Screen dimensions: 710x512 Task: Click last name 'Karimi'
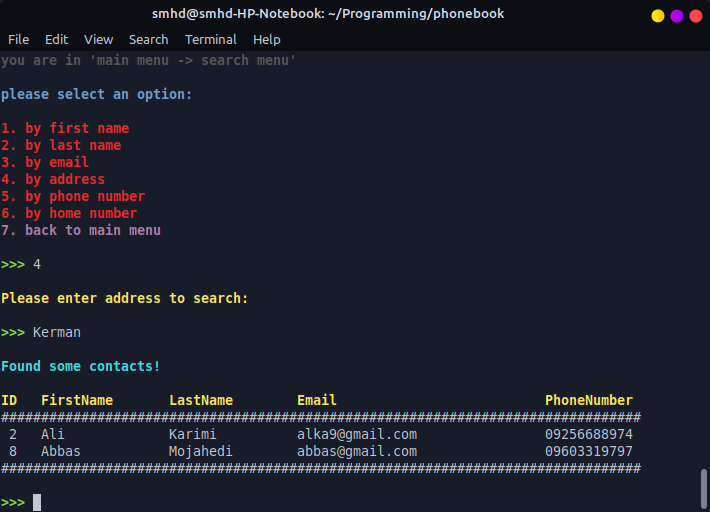(193, 434)
